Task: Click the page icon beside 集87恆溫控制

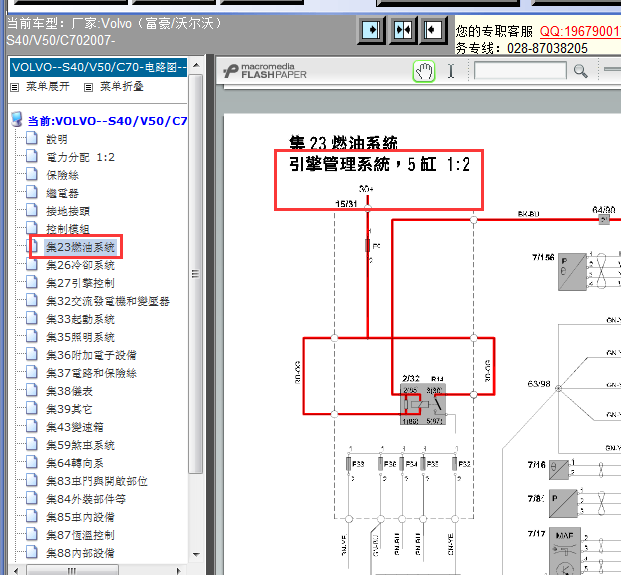Action: pos(32,534)
